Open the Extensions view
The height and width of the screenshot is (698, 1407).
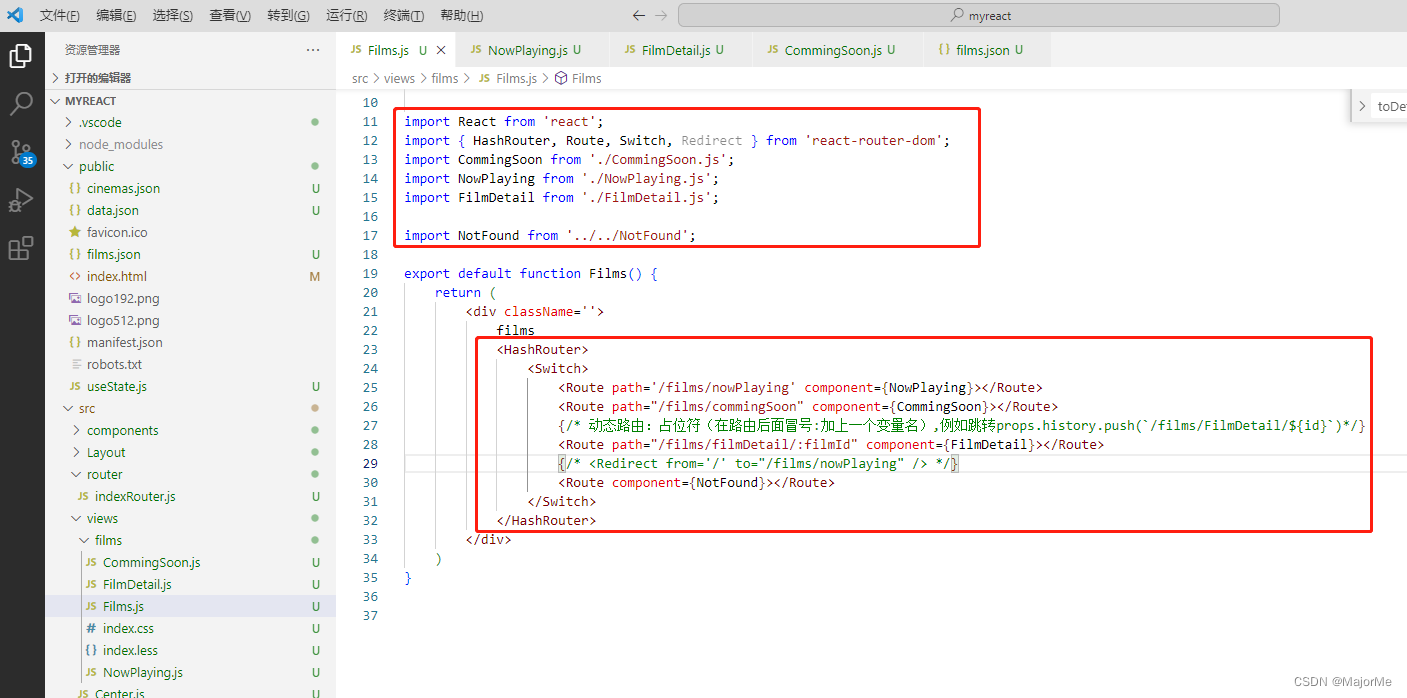coord(21,248)
